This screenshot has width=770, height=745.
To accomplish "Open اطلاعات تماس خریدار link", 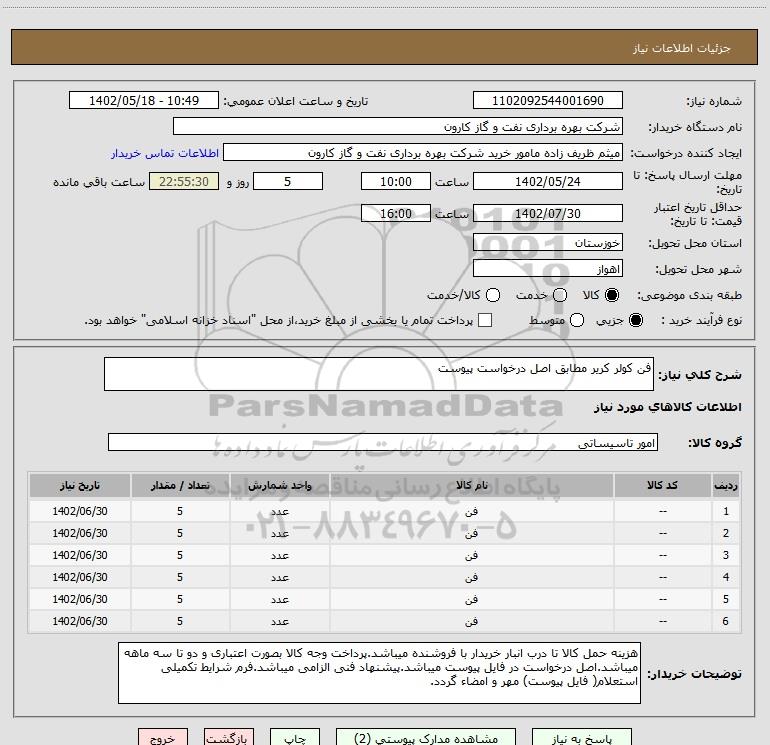I will (x=165, y=153).
